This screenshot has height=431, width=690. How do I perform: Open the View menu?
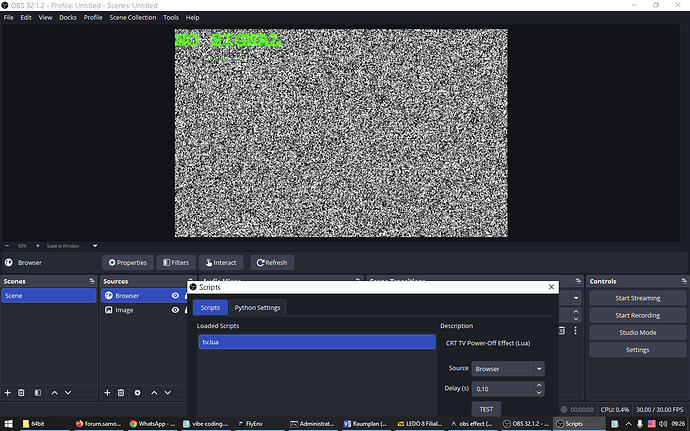click(x=45, y=18)
